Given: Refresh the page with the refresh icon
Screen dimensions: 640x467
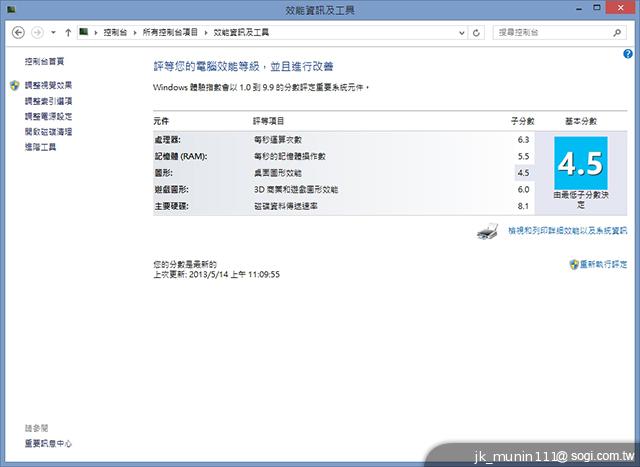Looking at the screenshot, I should click(x=476, y=33).
